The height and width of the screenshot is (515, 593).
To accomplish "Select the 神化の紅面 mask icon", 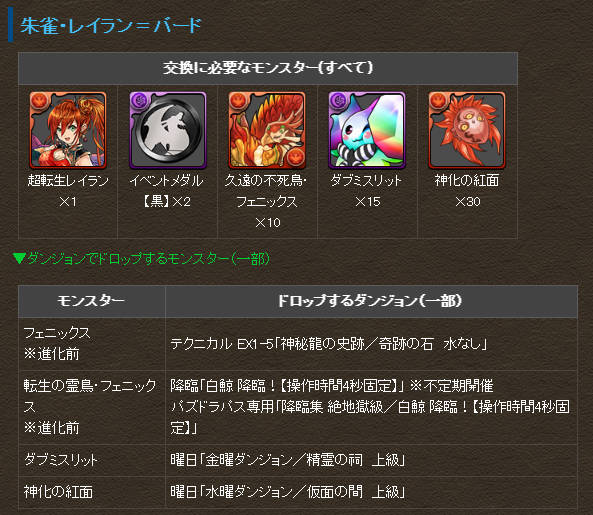I will click(467, 130).
